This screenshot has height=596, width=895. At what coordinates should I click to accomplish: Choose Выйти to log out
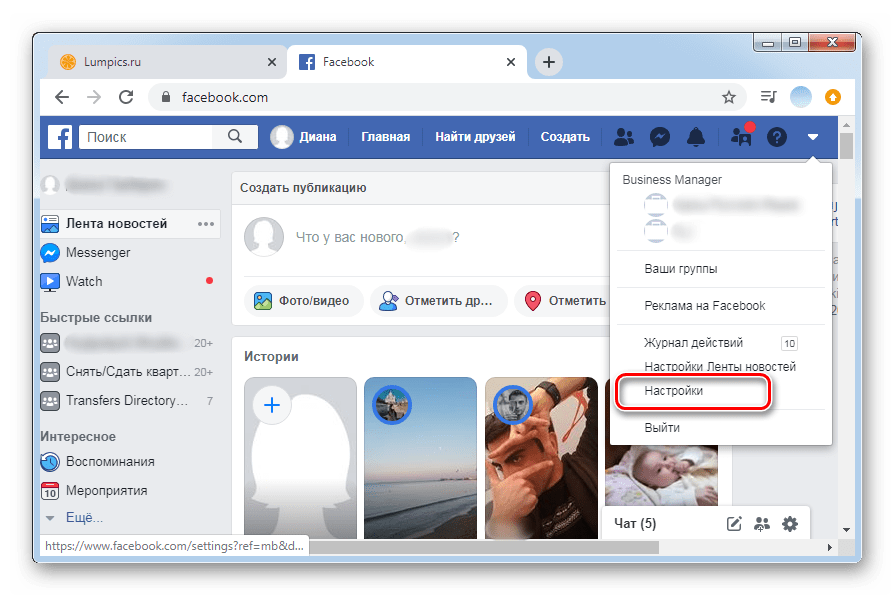(662, 428)
